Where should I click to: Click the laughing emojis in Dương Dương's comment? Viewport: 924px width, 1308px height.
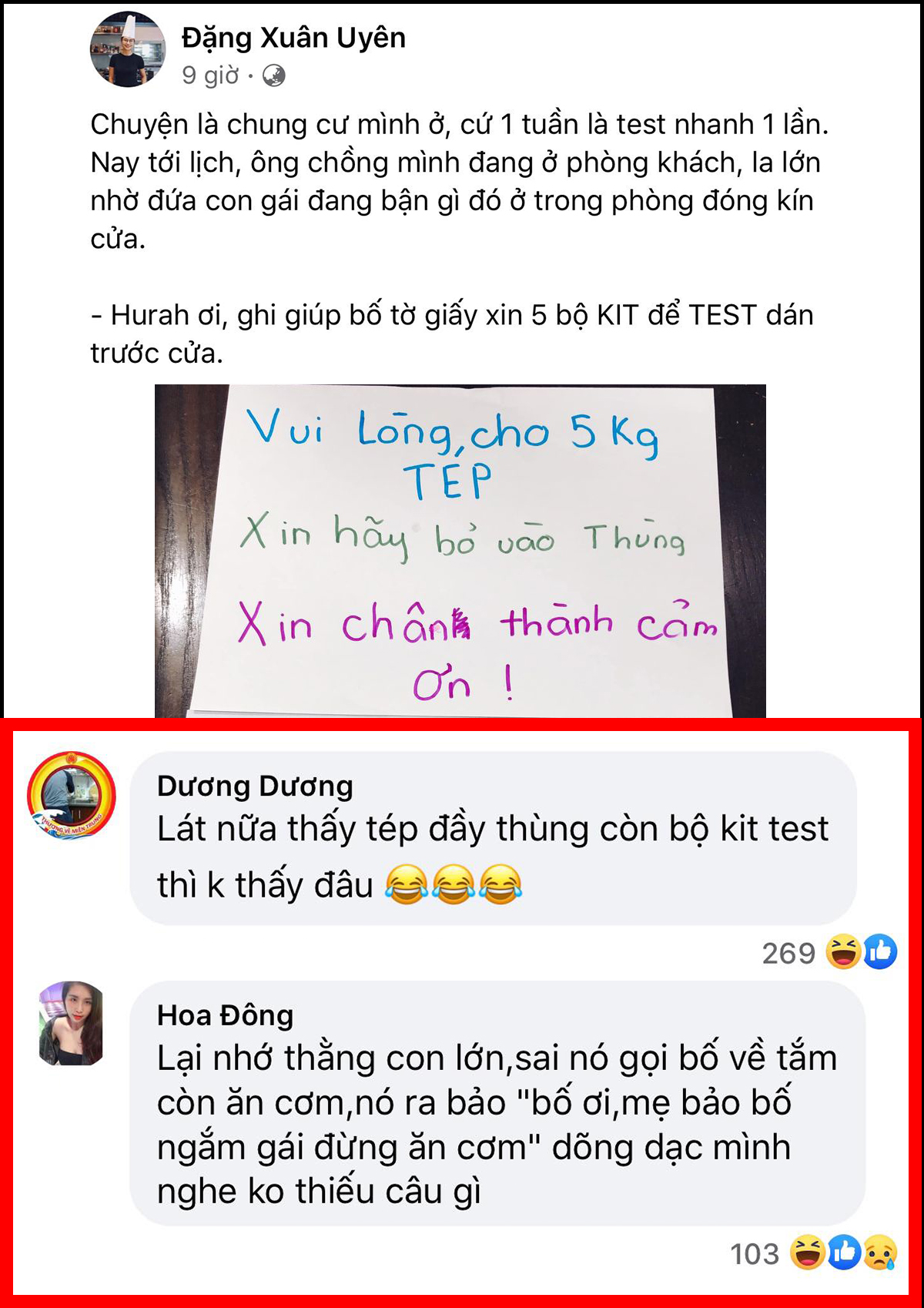click(454, 884)
